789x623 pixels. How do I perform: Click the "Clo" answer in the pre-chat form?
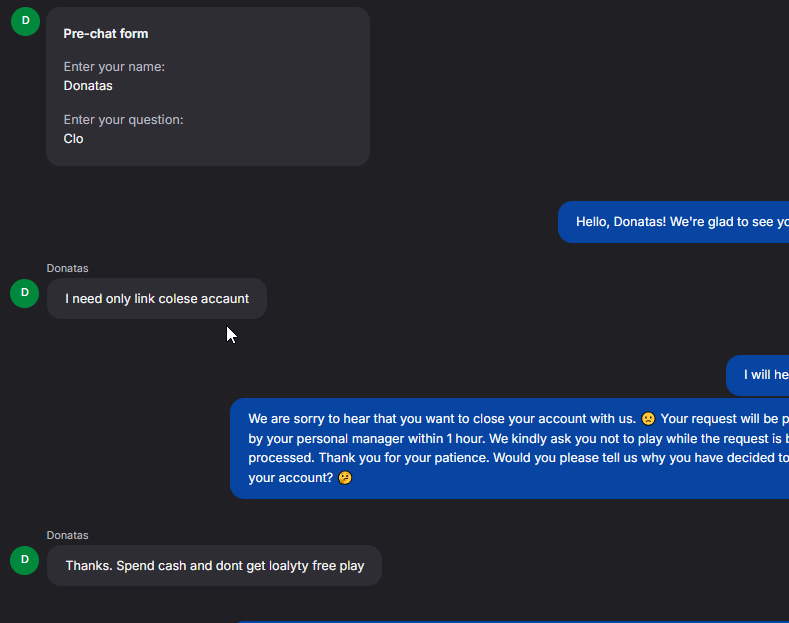click(74, 139)
